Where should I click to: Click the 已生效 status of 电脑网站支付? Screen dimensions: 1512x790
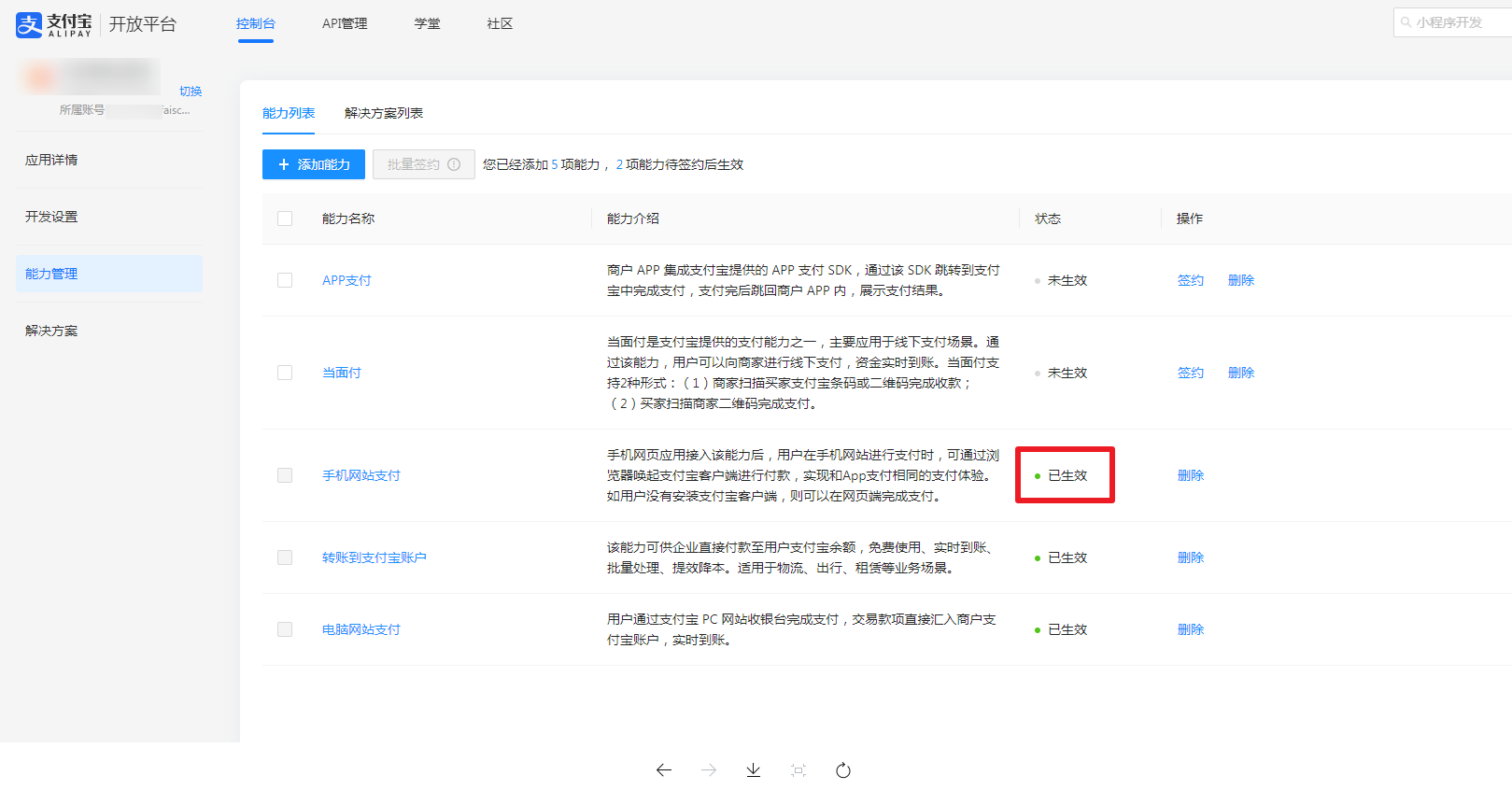(1061, 629)
